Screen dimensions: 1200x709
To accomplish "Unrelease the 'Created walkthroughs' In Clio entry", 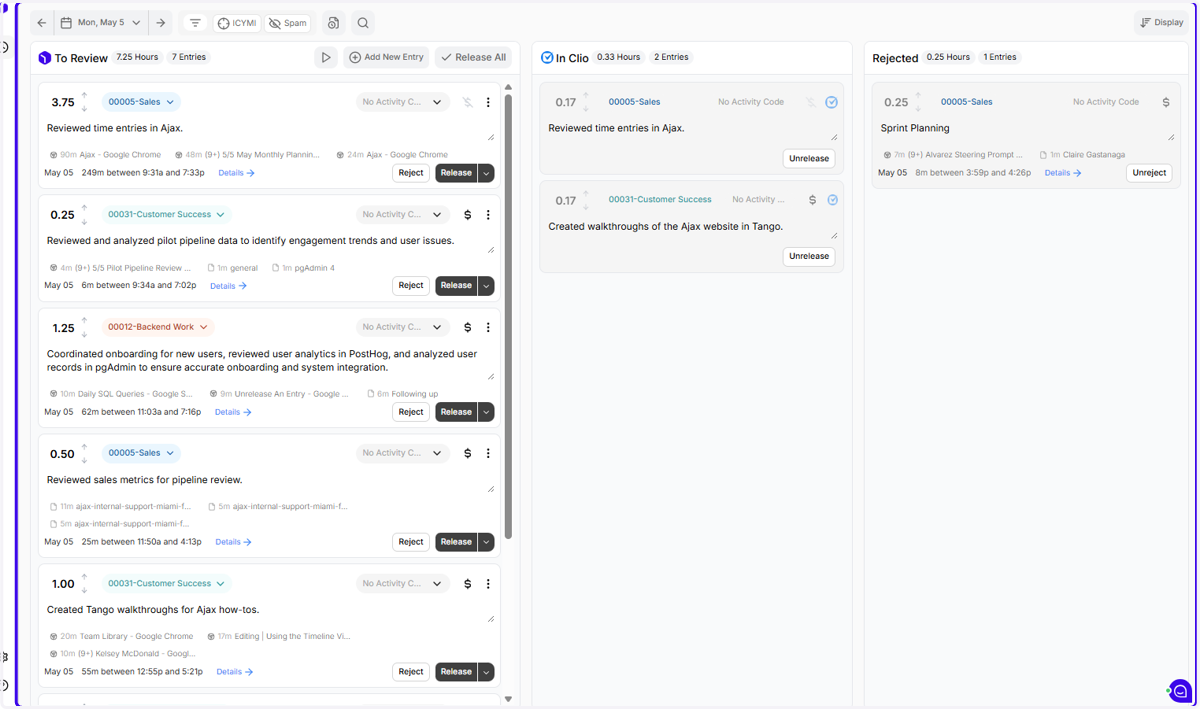I will click(x=809, y=256).
